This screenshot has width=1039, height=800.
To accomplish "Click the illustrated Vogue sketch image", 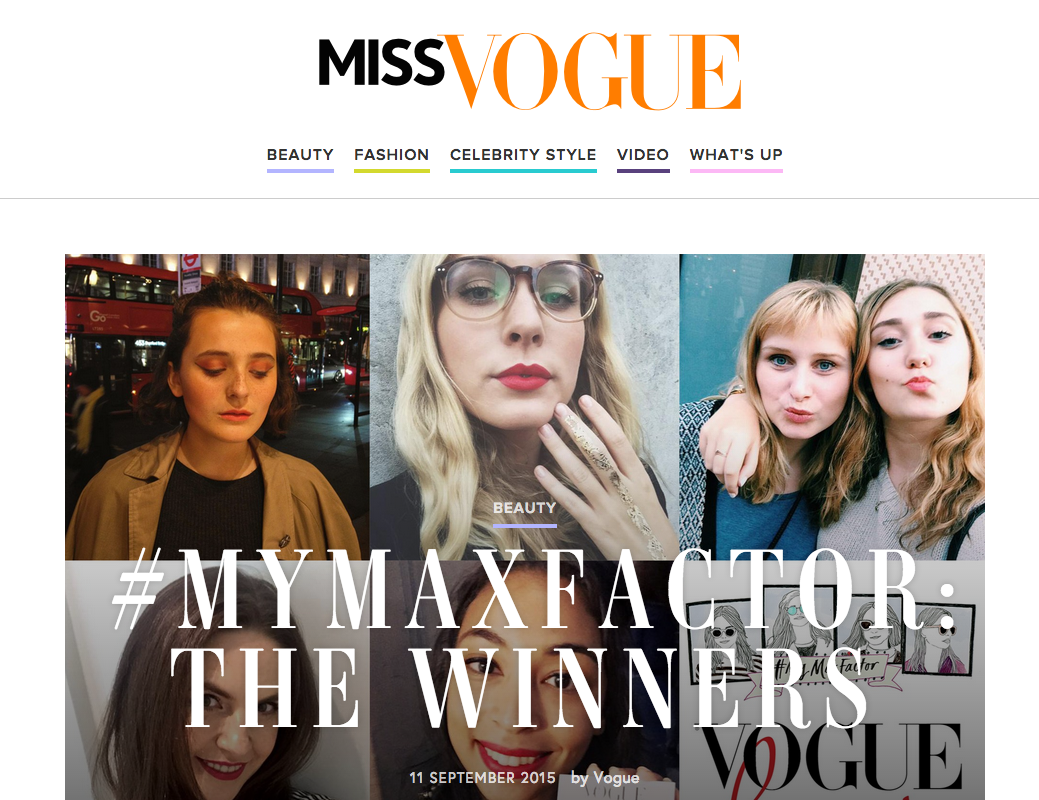I will pyautogui.click(x=832, y=680).
